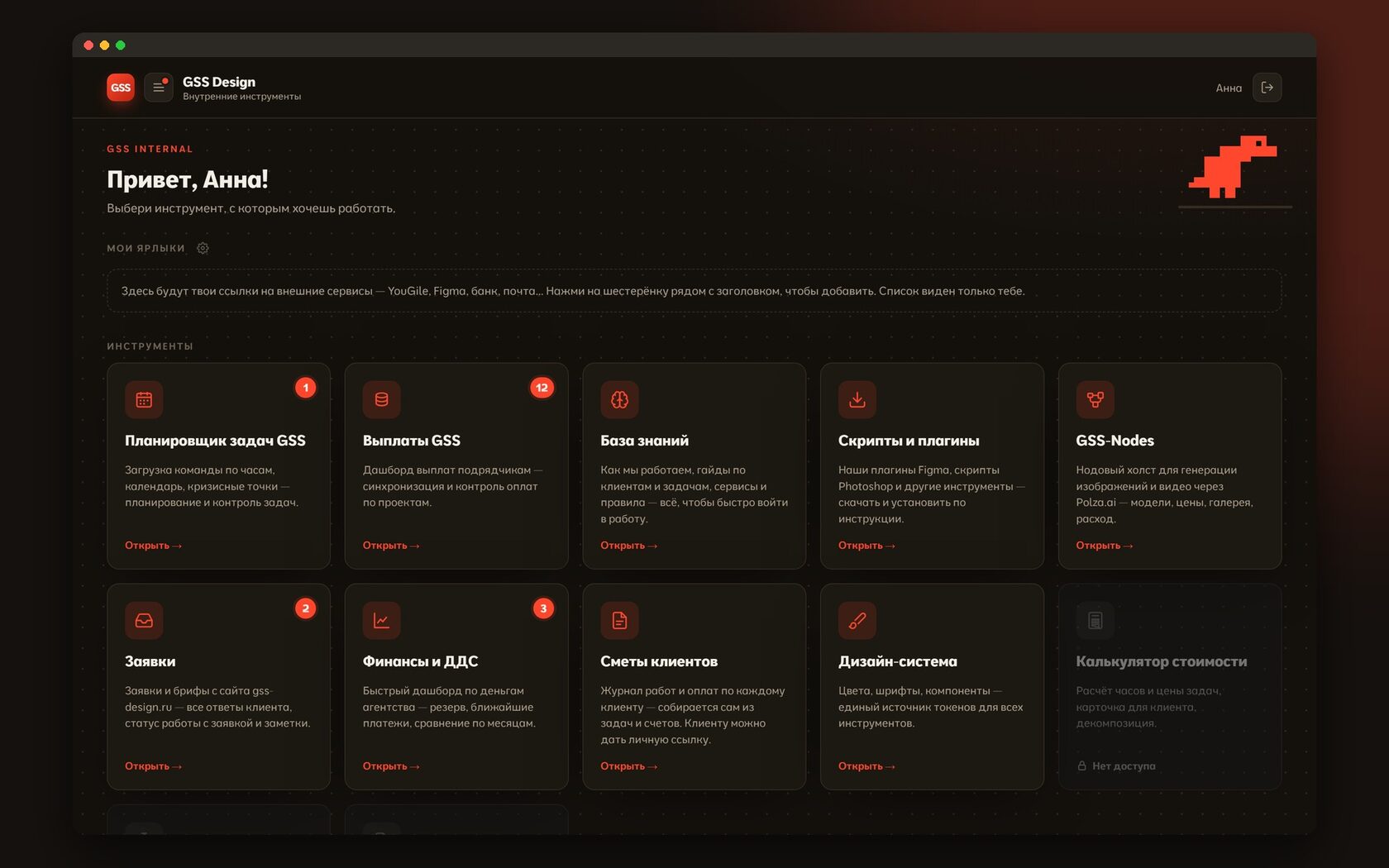Click notification badge 3 on Финансы и ДДС

click(x=543, y=608)
